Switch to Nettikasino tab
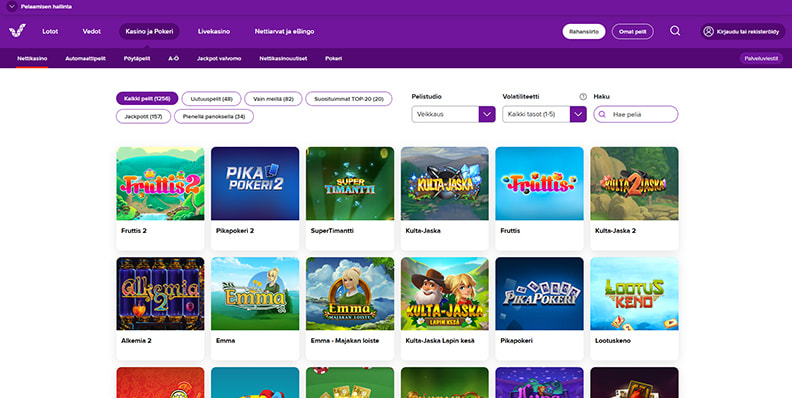 (32, 59)
